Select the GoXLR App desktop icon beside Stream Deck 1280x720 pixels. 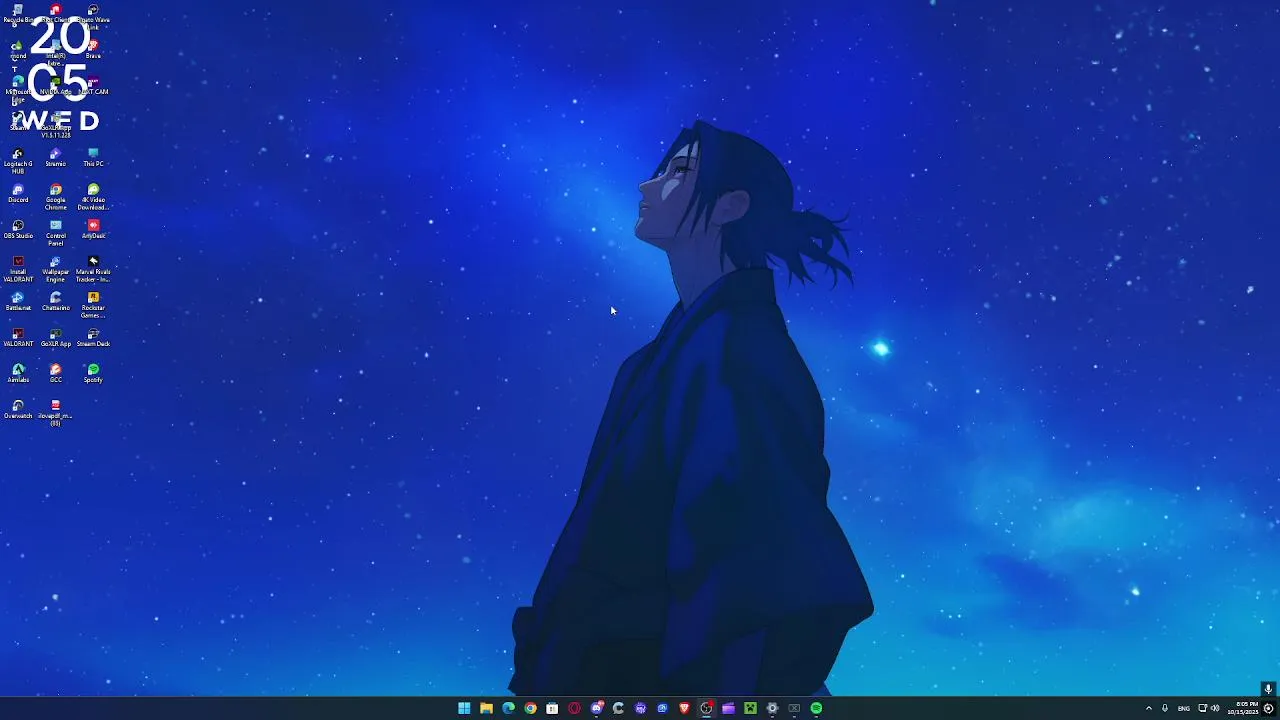(55, 338)
